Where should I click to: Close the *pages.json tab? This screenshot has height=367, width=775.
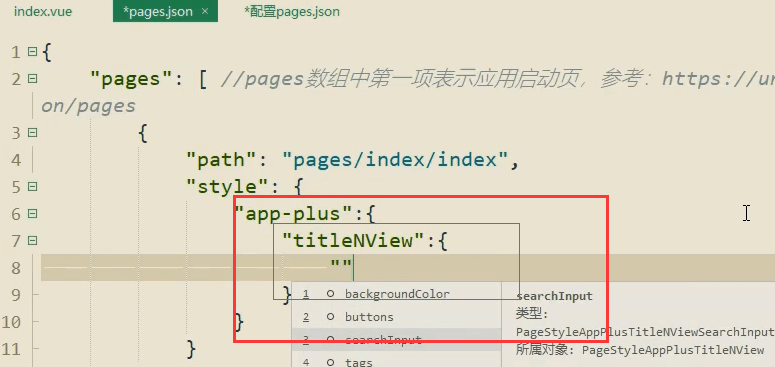(x=205, y=12)
